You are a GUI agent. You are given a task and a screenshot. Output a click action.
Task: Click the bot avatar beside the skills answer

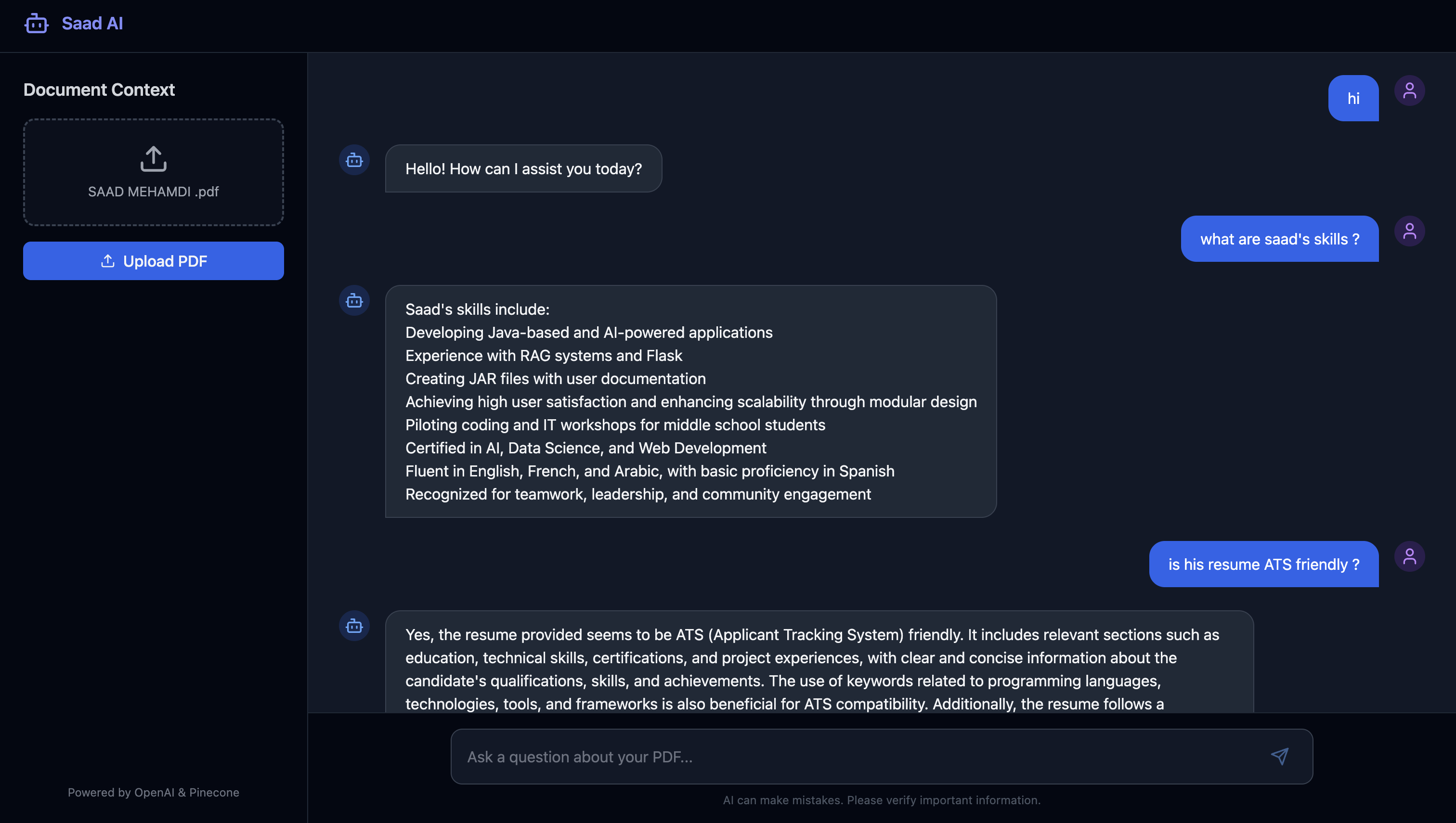coord(354,300)
